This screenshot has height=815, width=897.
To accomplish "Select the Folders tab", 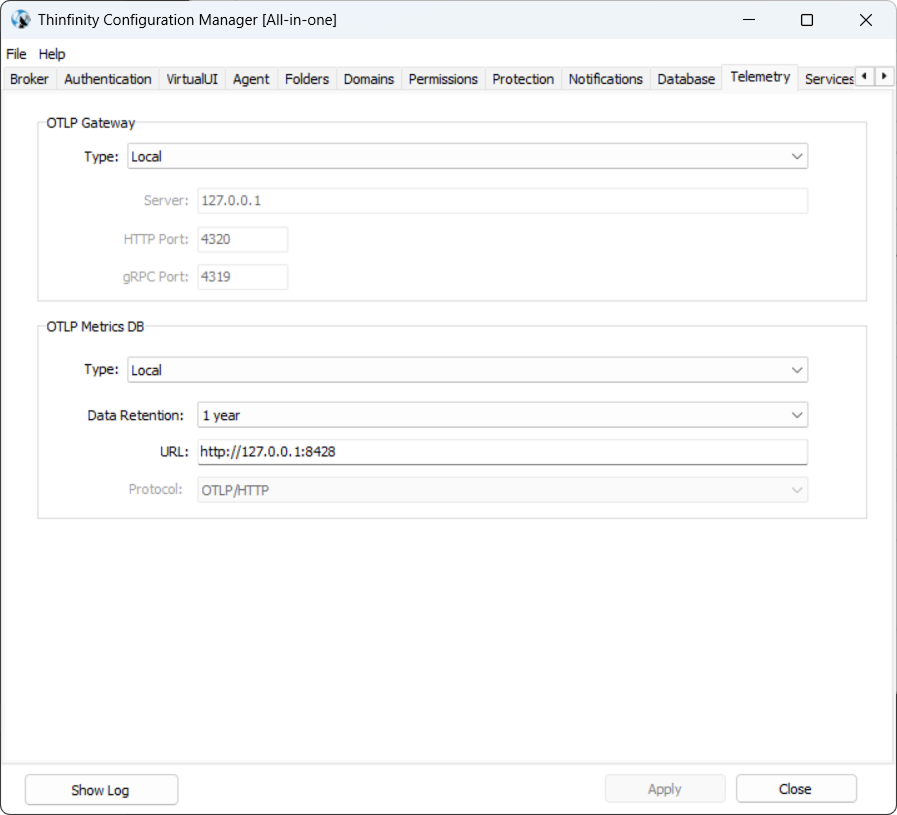I will [x=307, y=79].
